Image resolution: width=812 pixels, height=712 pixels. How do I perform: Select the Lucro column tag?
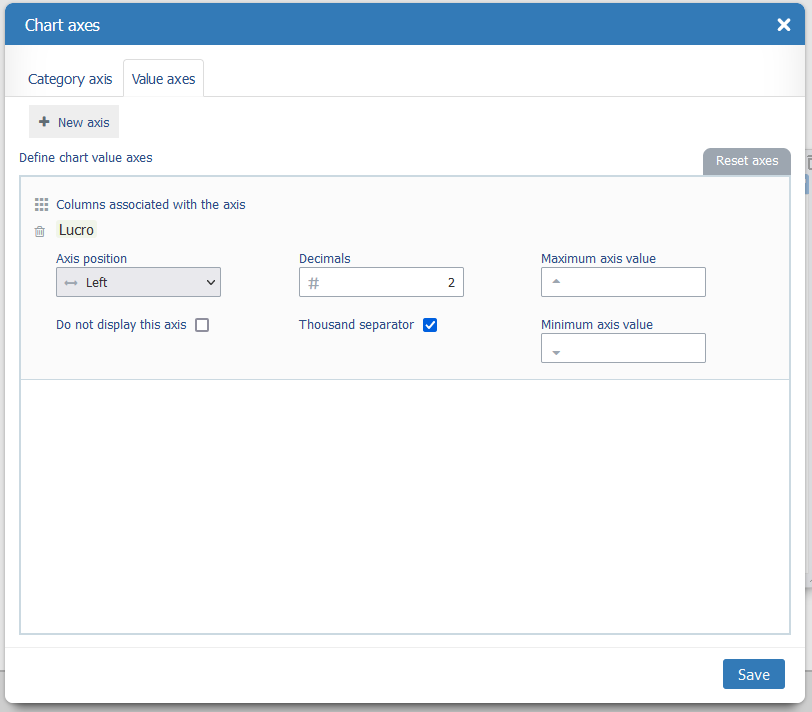pos(76,230)
